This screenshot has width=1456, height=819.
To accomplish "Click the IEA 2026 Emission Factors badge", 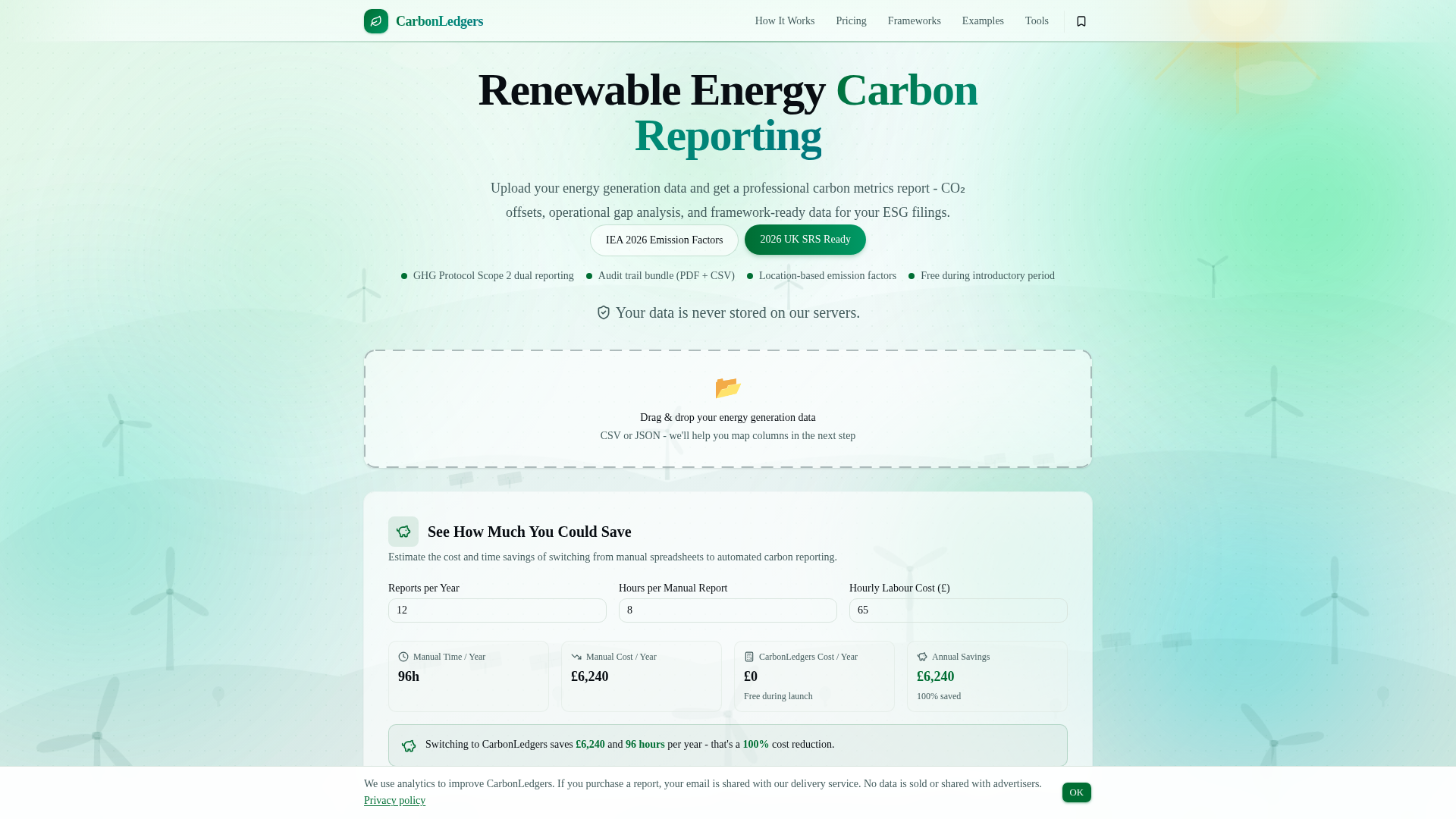I will (664, 240).
